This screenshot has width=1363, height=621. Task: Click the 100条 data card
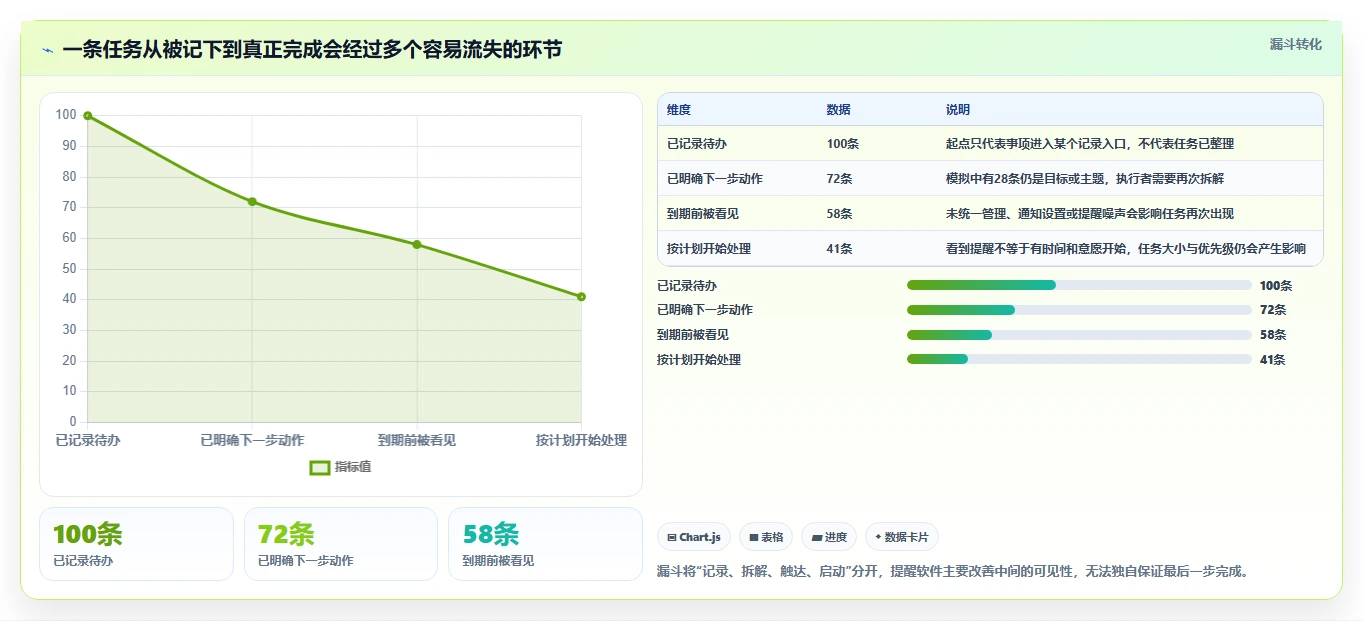tap(136, 544)
